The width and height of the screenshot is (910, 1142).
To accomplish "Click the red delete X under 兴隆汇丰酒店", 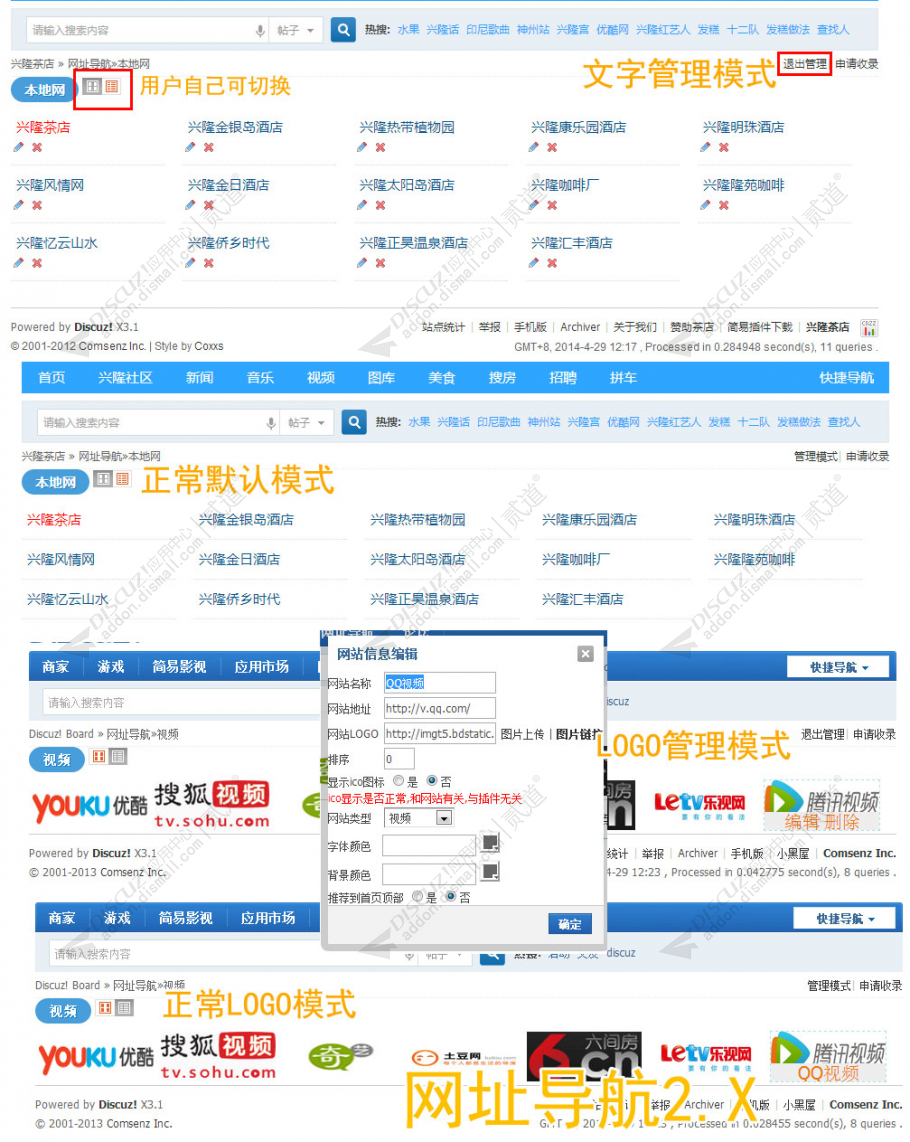I will click(x=552, y=264).
